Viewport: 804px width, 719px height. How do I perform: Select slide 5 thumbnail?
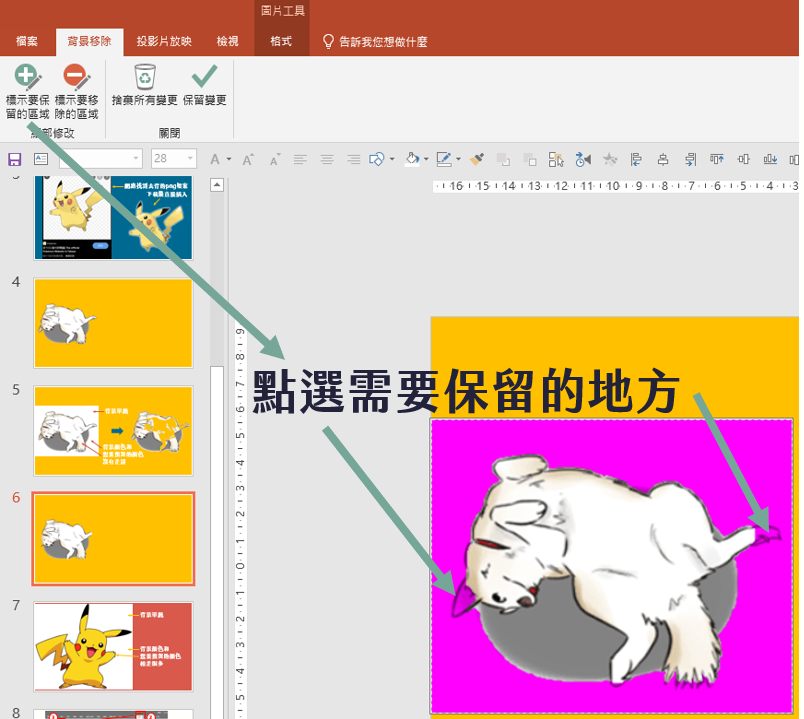click(113, 431)
